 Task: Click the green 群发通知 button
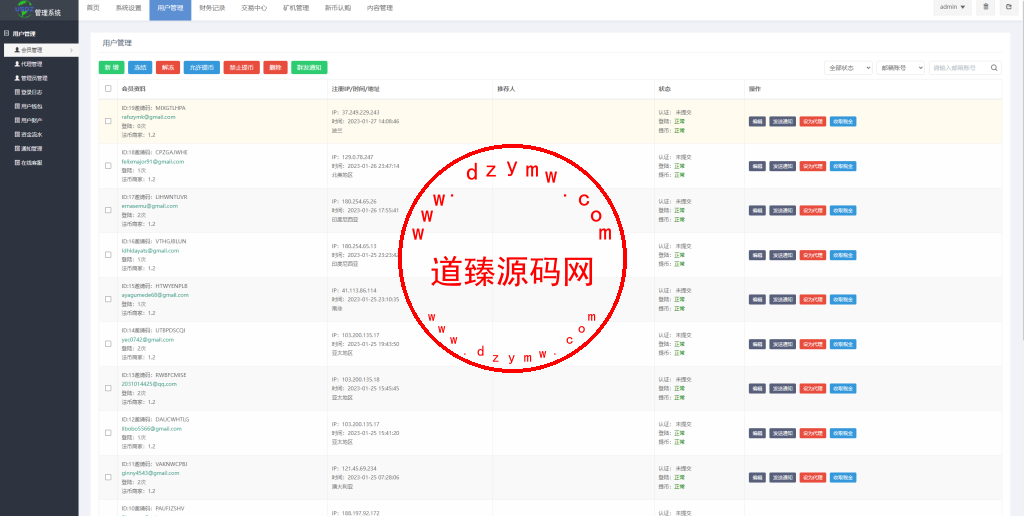coord(309,67)
